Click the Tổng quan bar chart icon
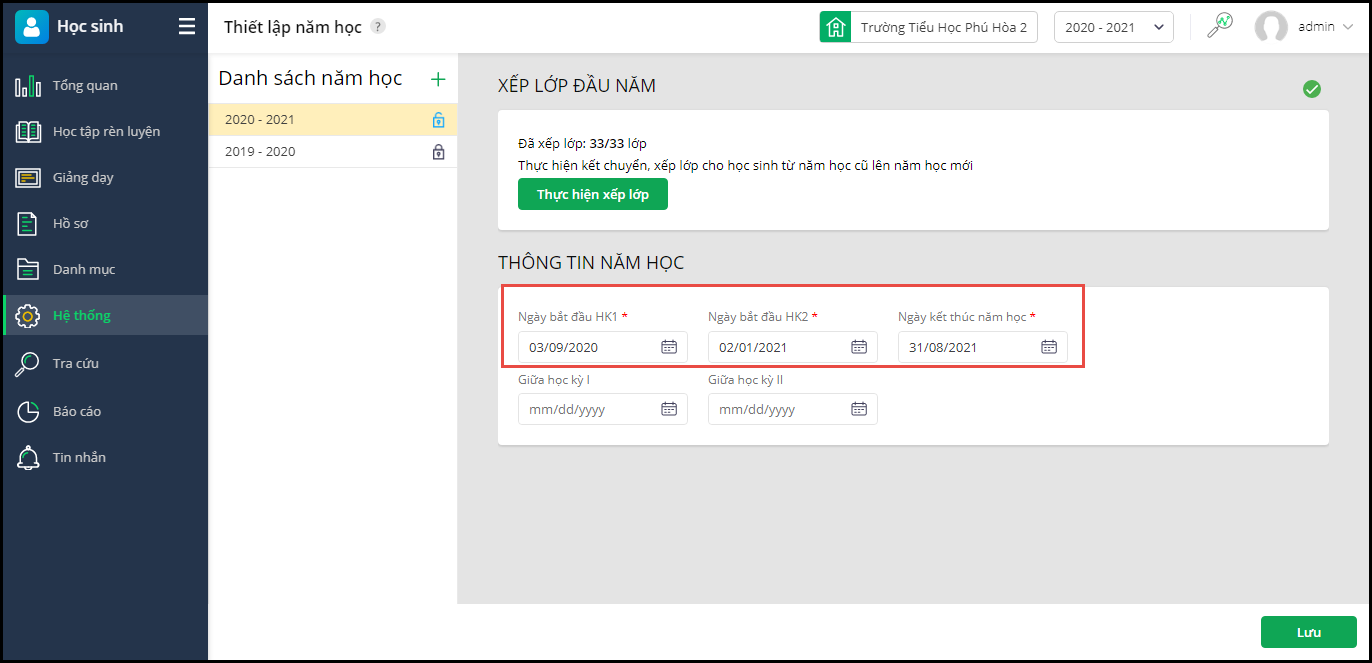 click(x=28, y=86)
